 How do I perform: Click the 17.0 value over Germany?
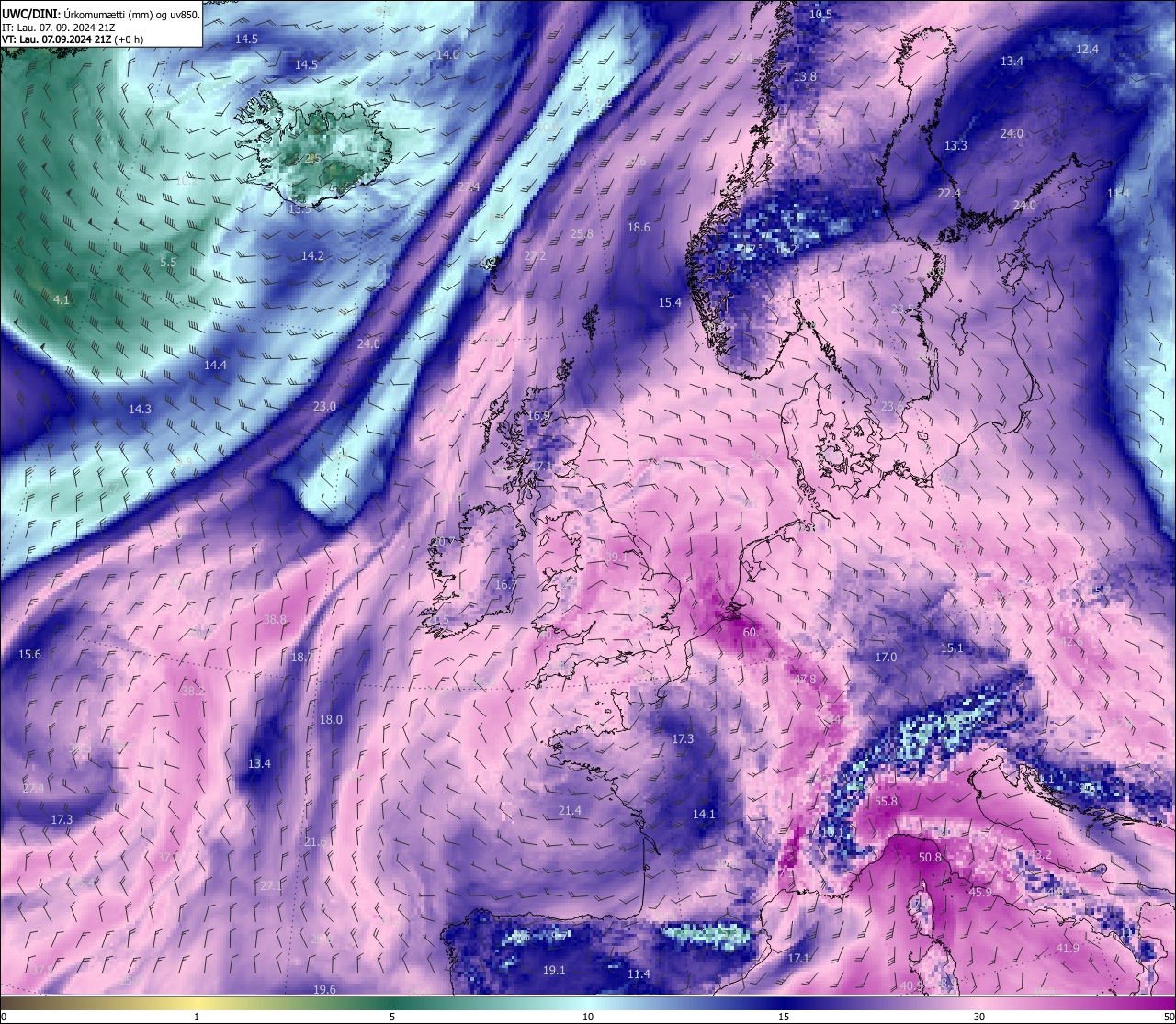886,658
